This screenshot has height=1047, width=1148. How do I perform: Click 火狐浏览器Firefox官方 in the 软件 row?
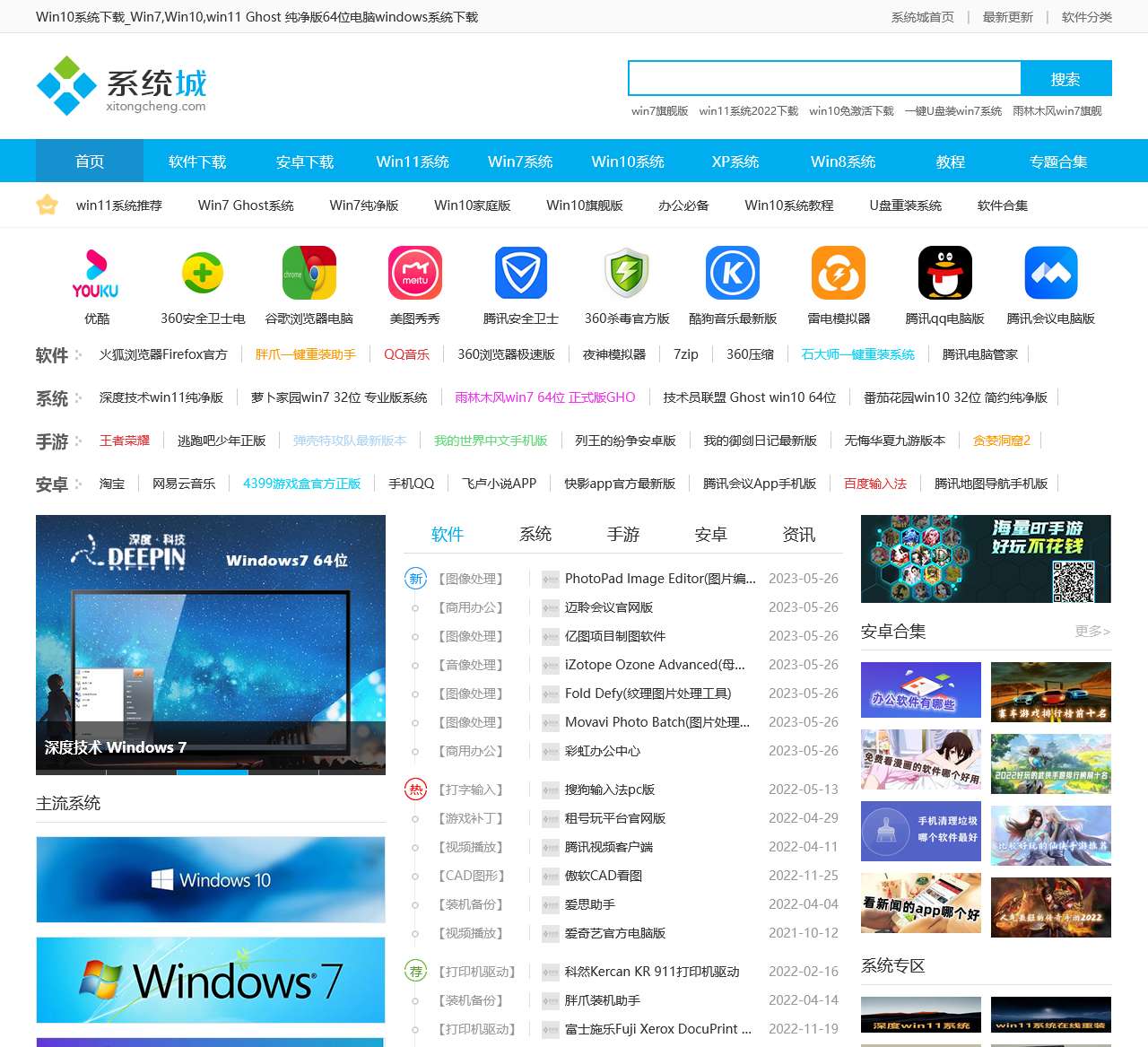163,354
